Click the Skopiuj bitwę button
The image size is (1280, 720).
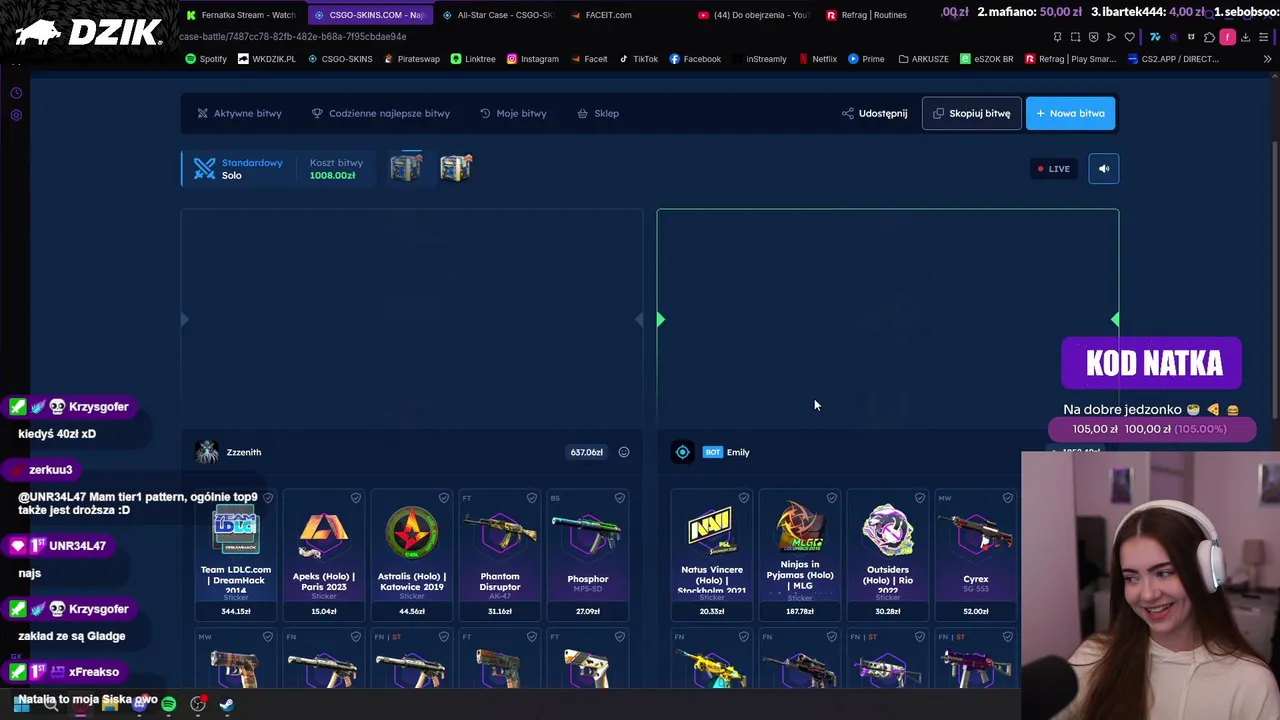(x=971, y=113)
